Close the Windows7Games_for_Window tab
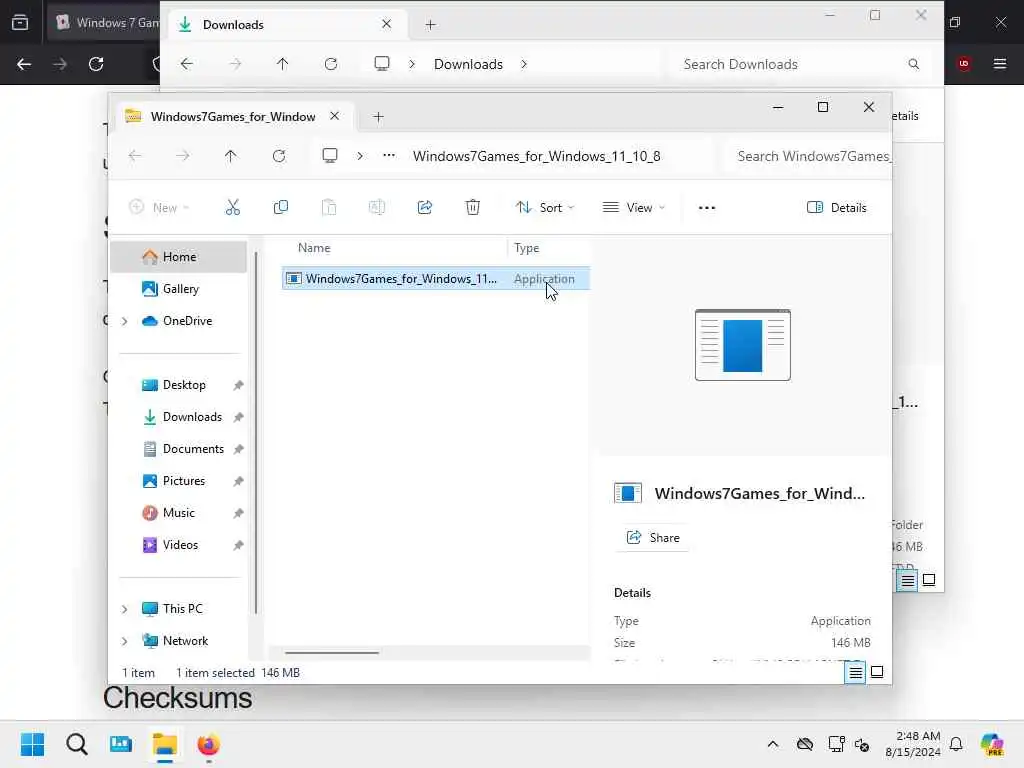The width and height of the screenshot is (1024, 768). tap(334, 116)
